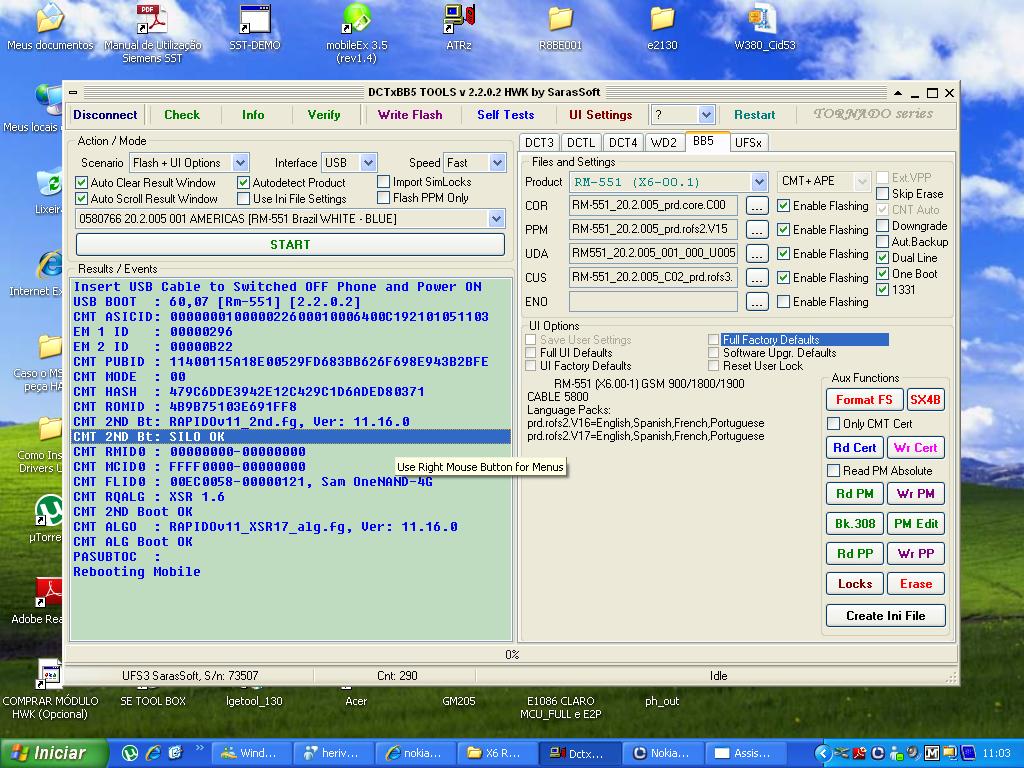The width and height of the screenshot is (1024, 768).
Task: Expand hidden tray icons arrow in system tray
Action: click(x=822, y=754)
